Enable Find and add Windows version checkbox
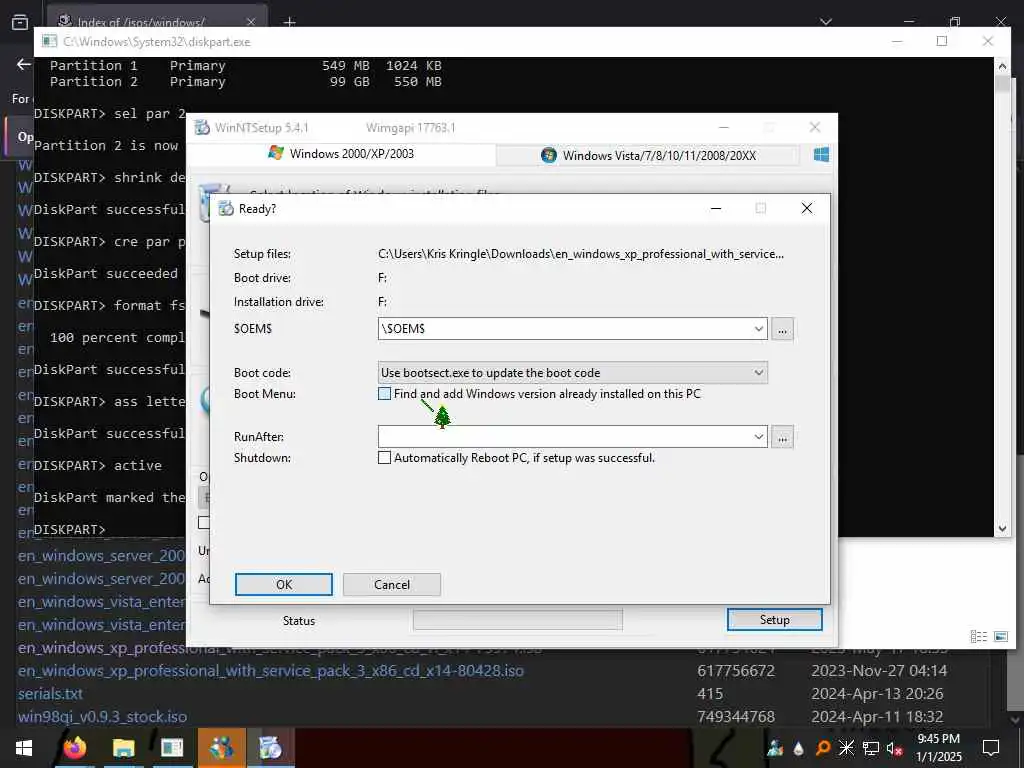1024x768 pixels. 385,394
